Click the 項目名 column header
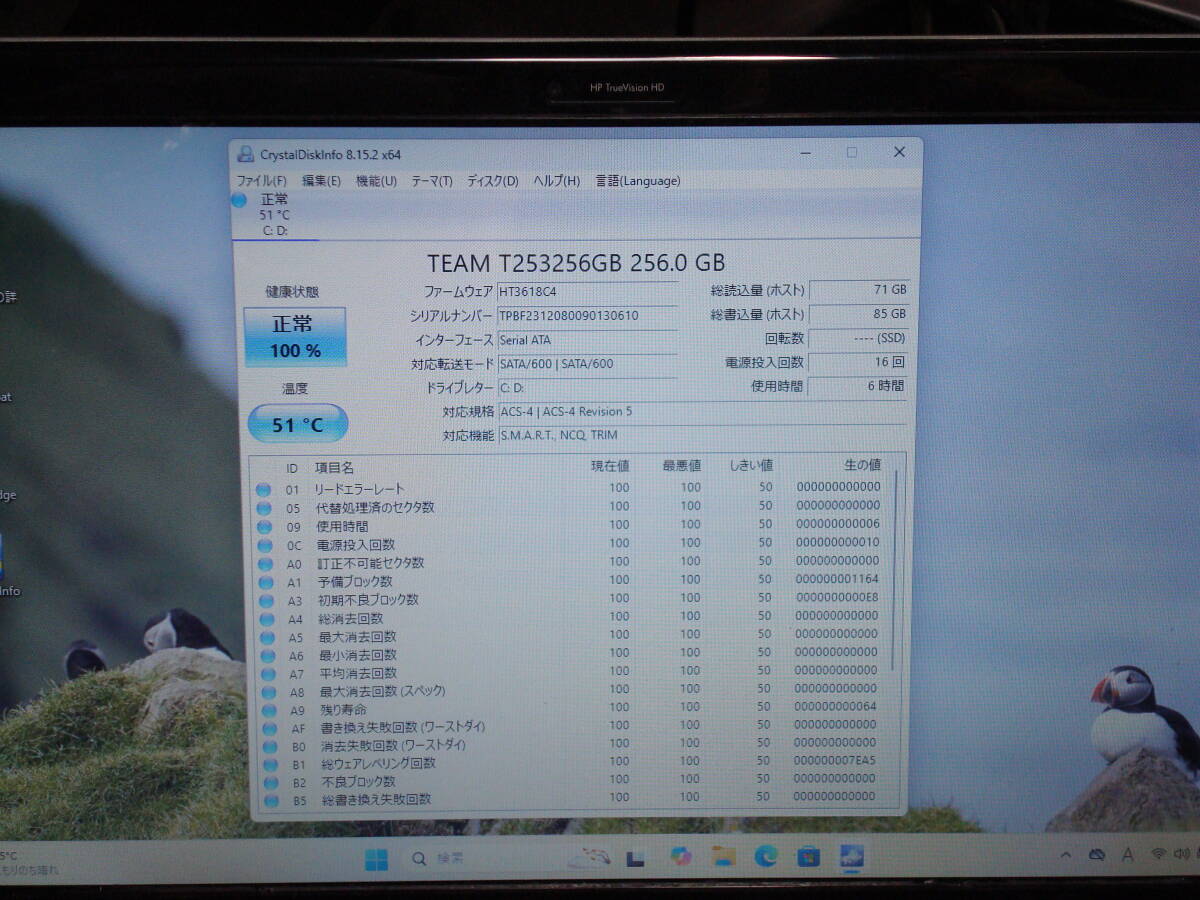1200x900 pixels. 335,468
